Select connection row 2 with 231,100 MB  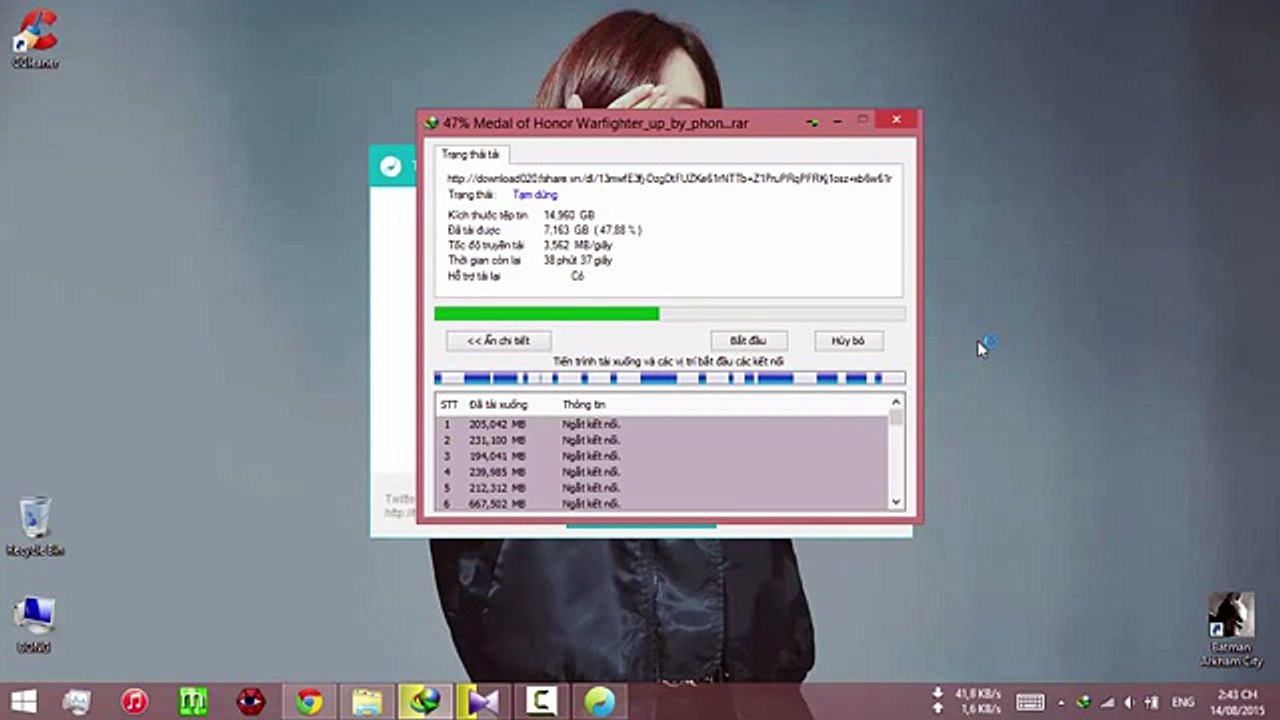tap(662, 440)
